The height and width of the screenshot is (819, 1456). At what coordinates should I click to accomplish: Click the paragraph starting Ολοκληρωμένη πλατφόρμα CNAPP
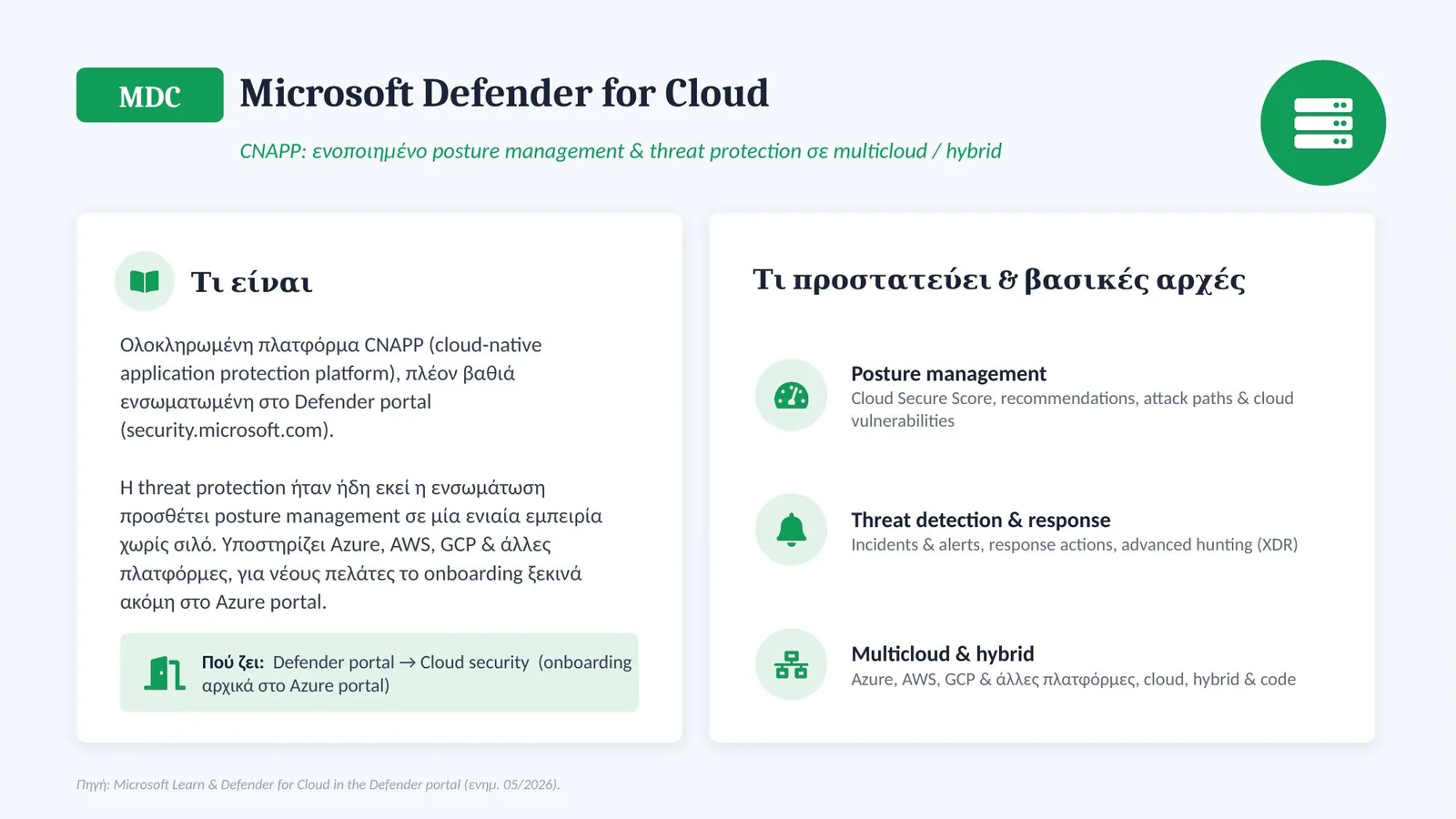point(330,388)
